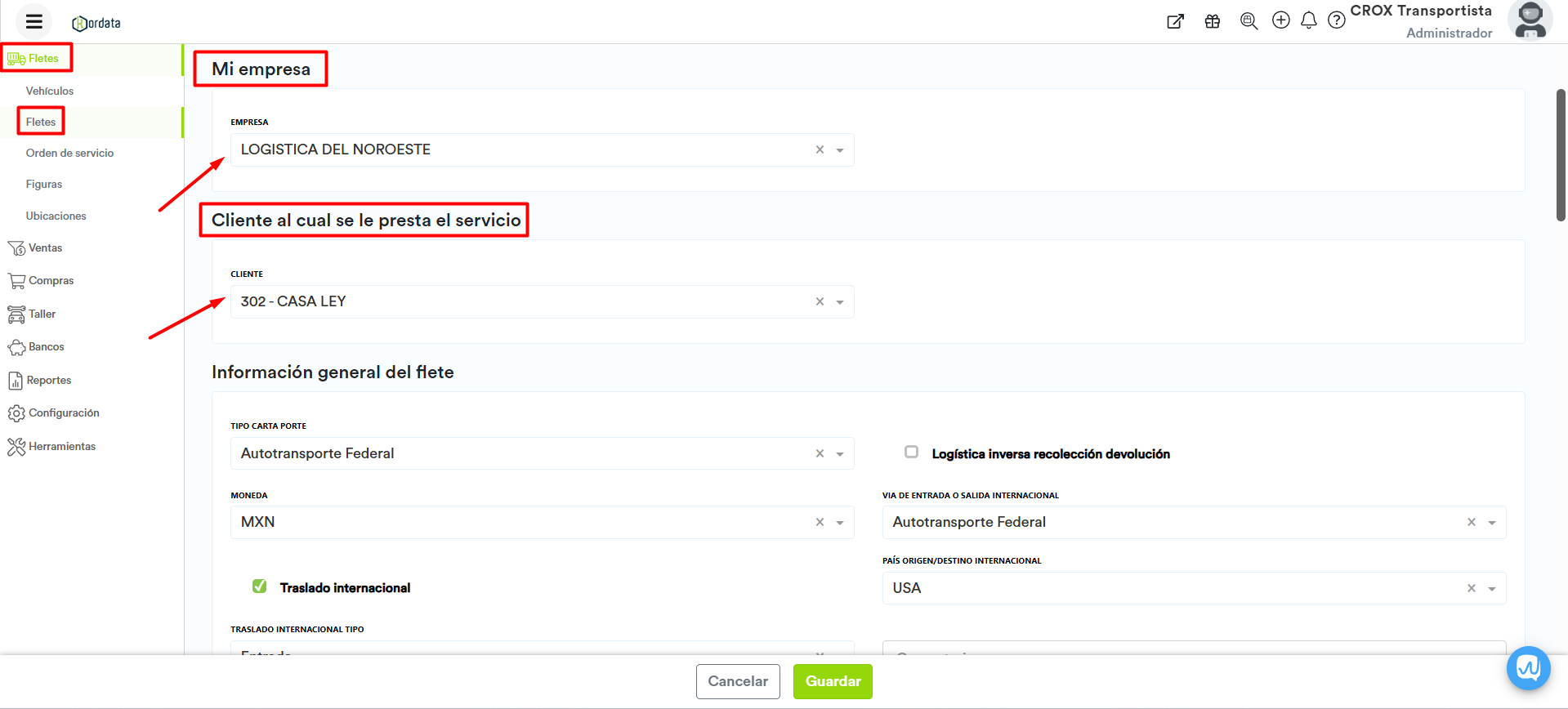Image resolution: width=1568 pixels, height=709 pixels.
Task: Click the hamburger menu icon
Action: [34, 22]
